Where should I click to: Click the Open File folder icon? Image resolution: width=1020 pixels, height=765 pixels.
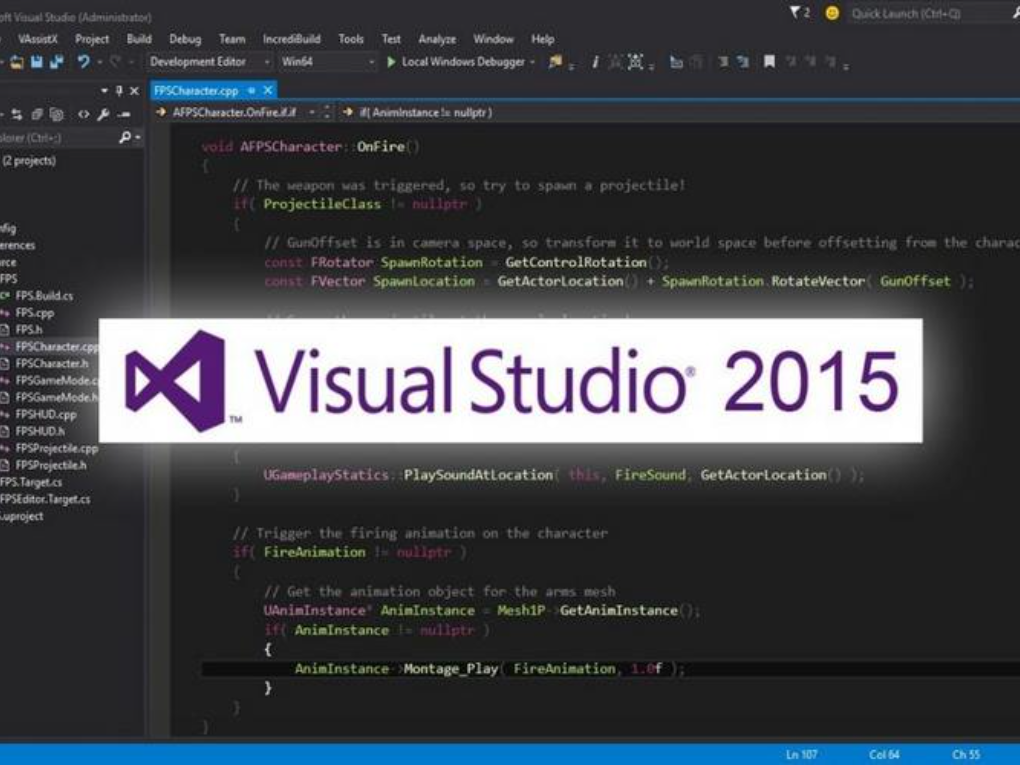(16, 62)
